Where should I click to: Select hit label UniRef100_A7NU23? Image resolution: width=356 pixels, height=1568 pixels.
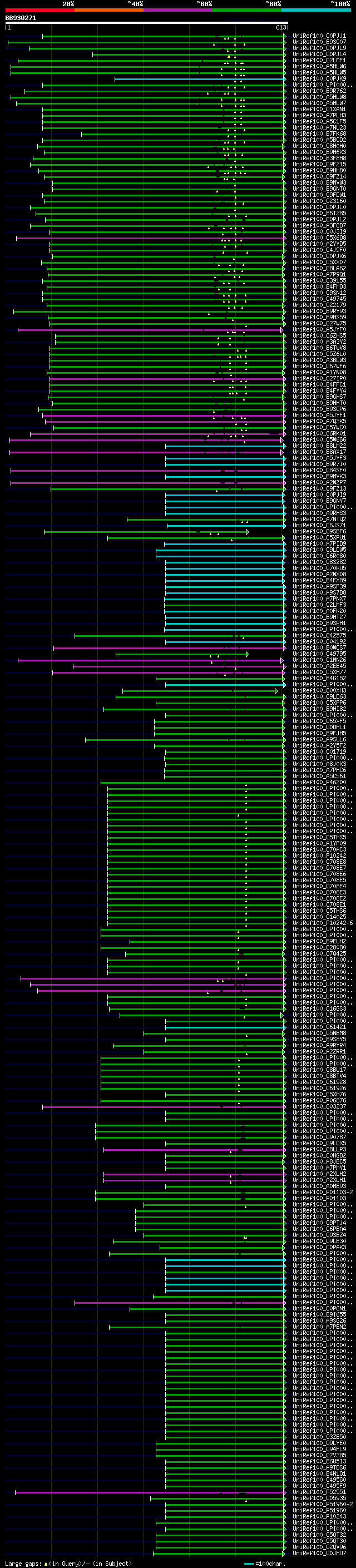(x=319, y=128)
